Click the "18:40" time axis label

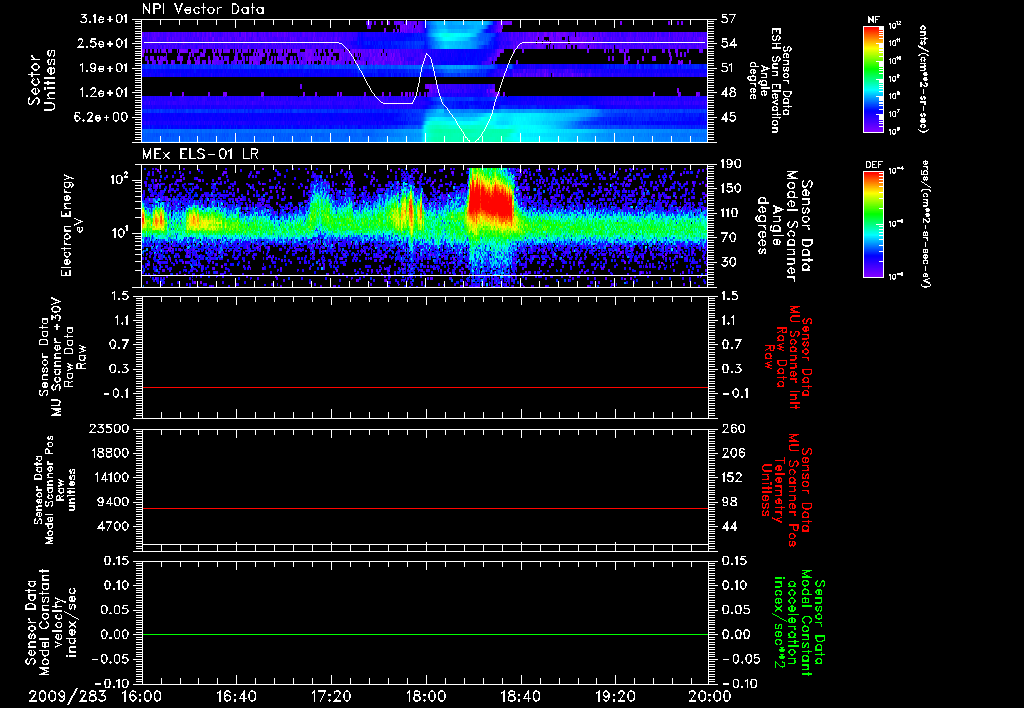[520, 696]
